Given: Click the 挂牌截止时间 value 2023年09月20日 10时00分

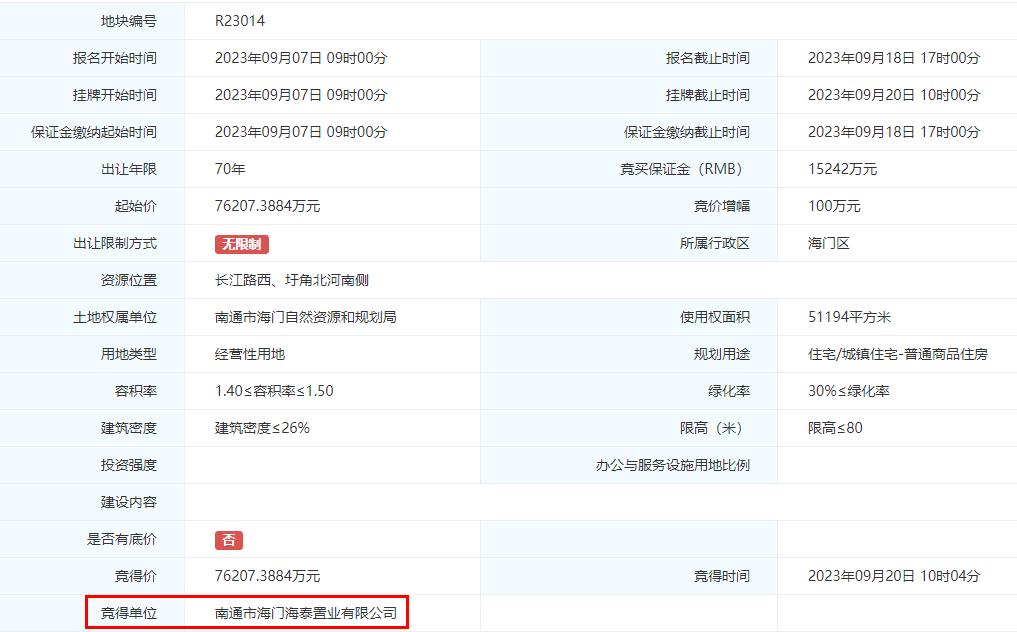Looking at the screenshot, I should [894, 95].
